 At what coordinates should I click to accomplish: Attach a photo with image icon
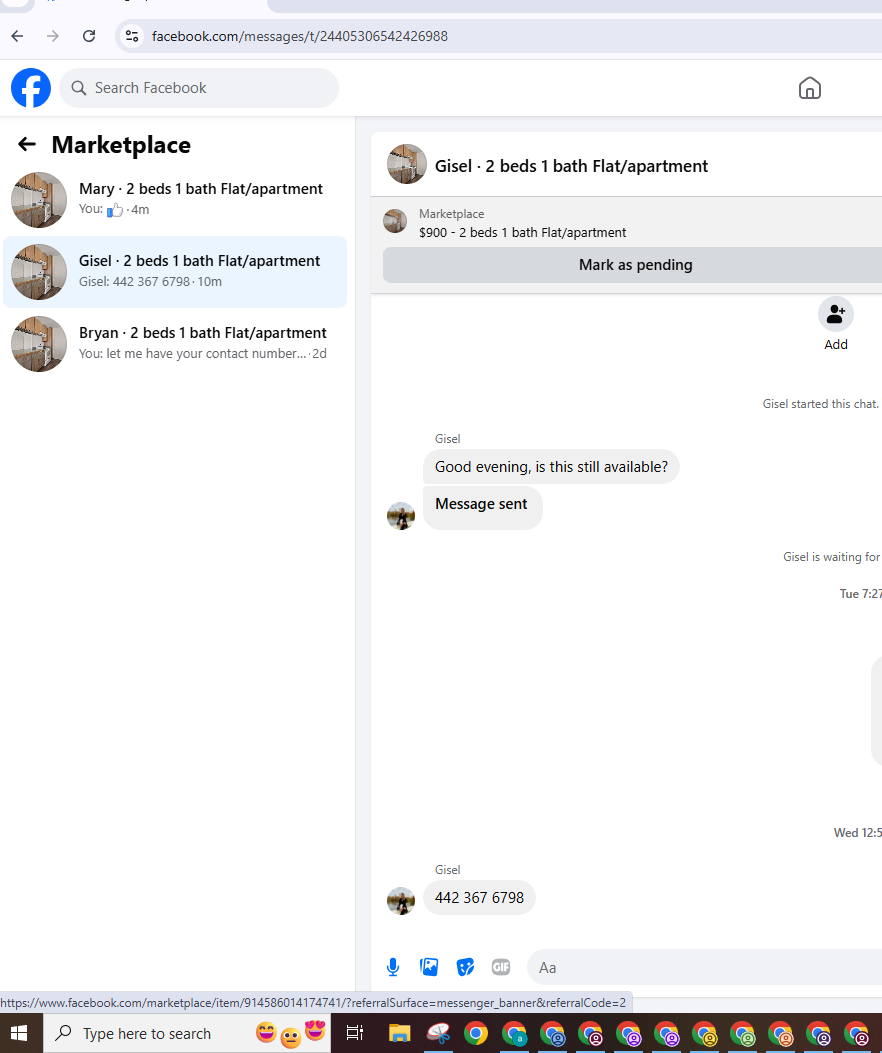tap(429, 967)
